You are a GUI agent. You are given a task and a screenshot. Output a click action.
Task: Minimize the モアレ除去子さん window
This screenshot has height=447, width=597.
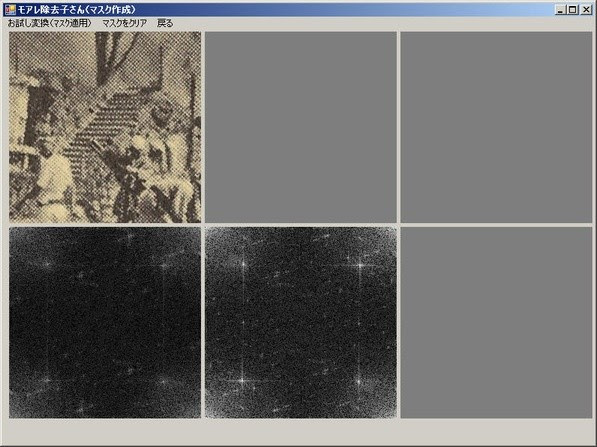[x=560, y=10]
